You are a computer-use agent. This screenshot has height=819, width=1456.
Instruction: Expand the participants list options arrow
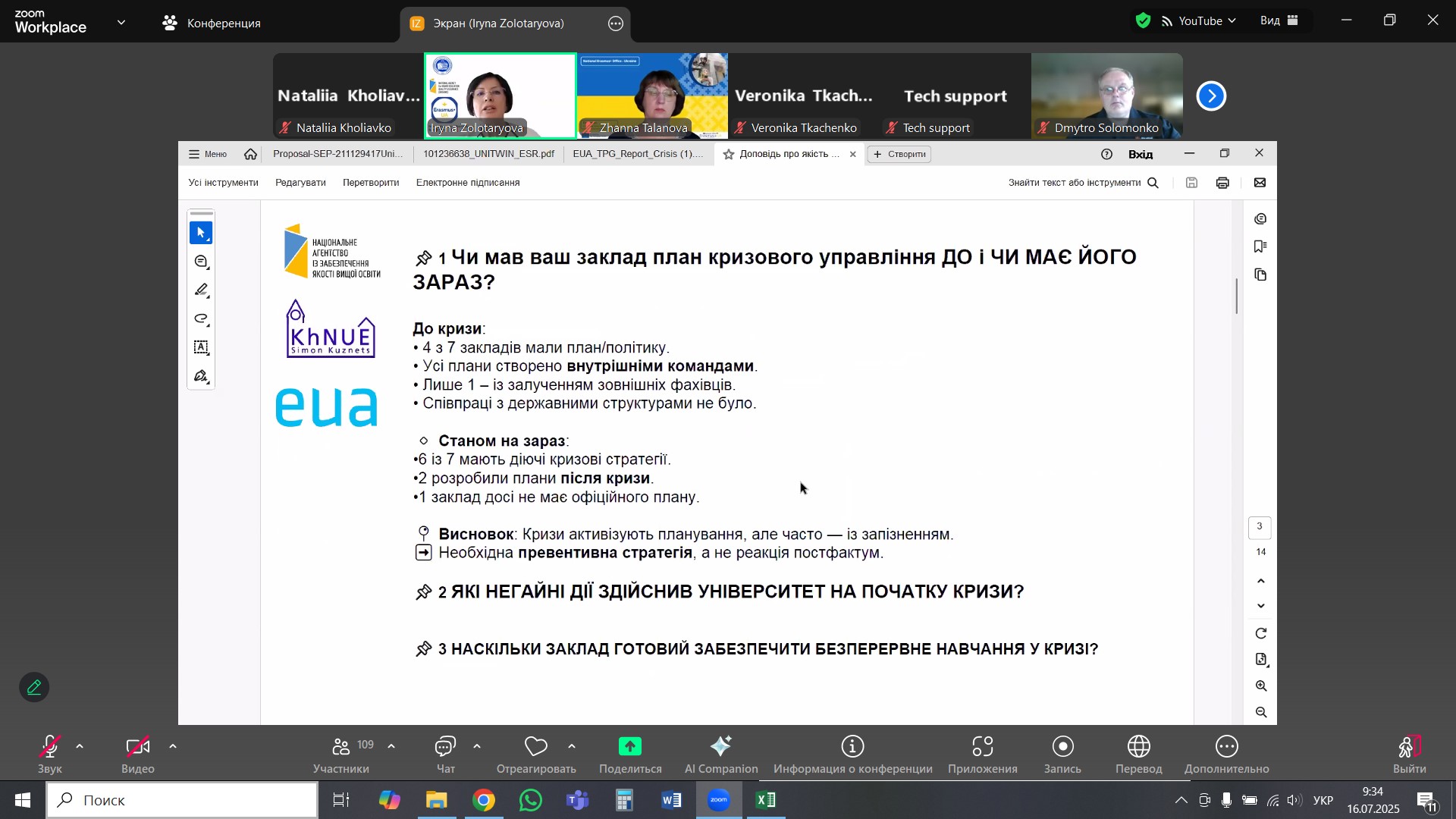coord(391,748)
